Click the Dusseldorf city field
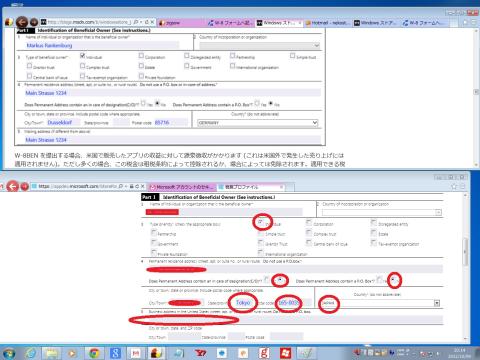The height and width of the screenshot is (360, 480). (63, 123)
